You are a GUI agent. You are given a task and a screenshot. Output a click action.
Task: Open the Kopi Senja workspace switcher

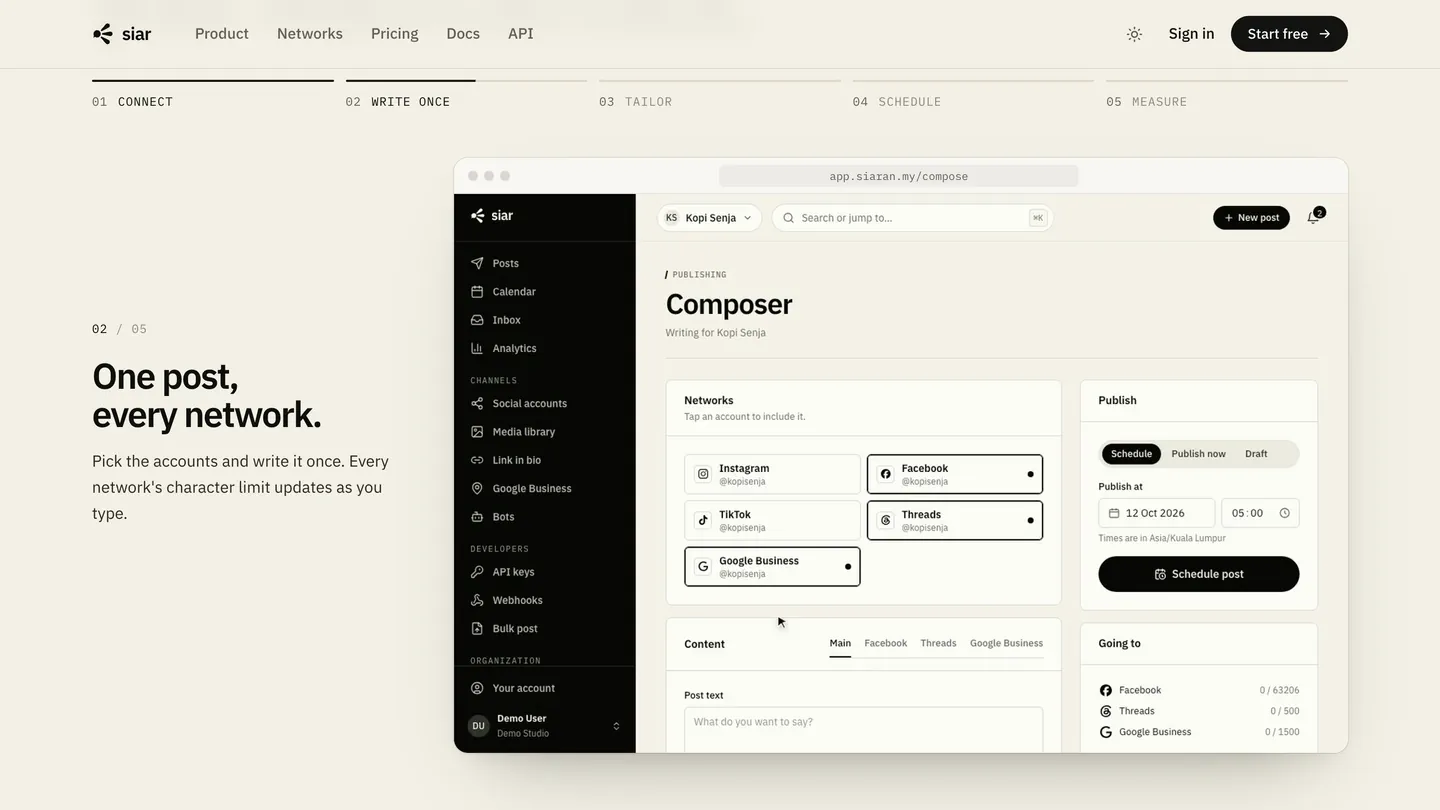click(709, 218)
